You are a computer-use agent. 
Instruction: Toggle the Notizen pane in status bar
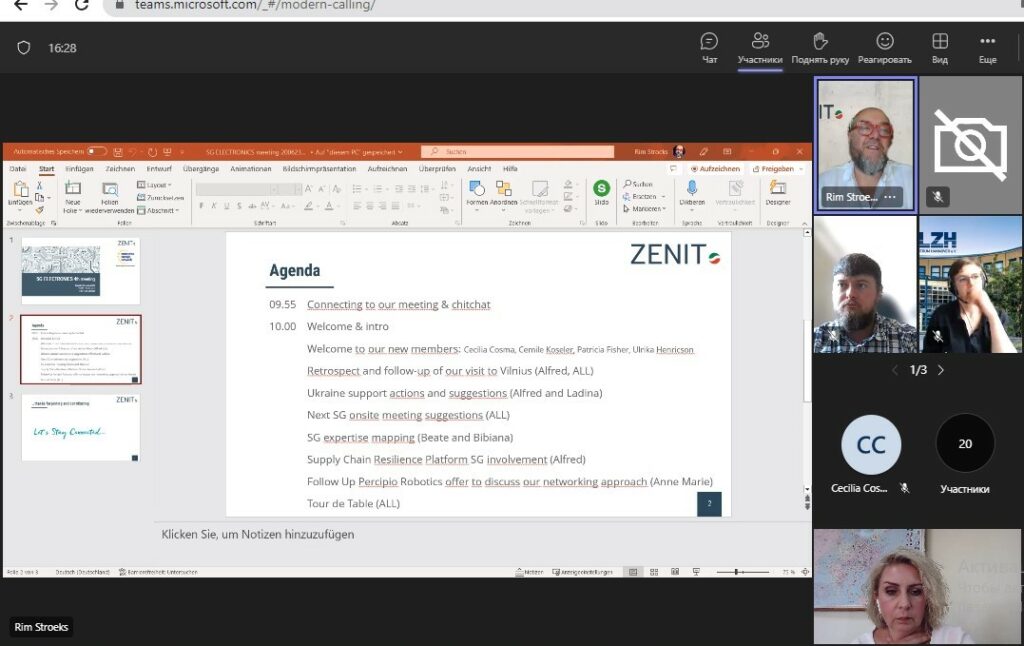(532, 572)
